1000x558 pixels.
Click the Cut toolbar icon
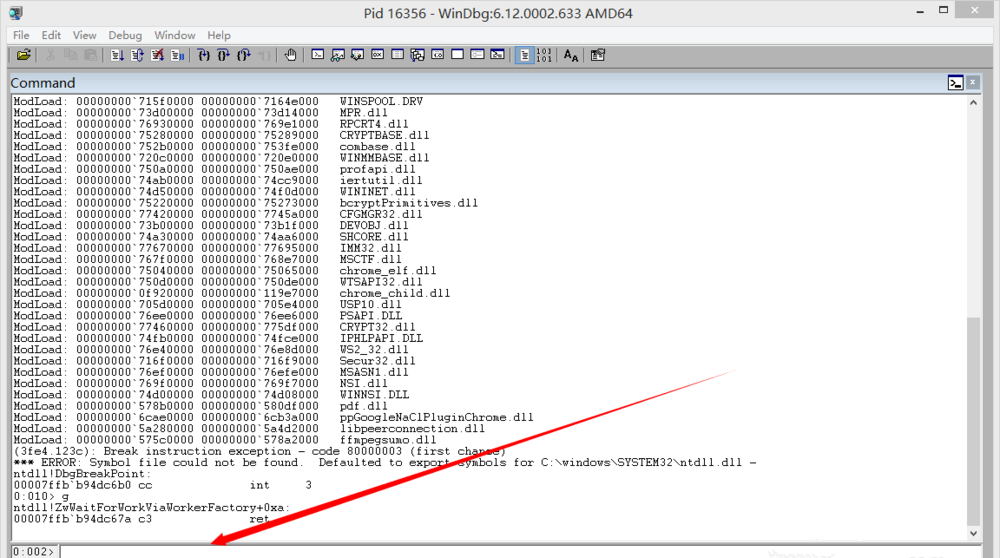[x=50, y=55]
